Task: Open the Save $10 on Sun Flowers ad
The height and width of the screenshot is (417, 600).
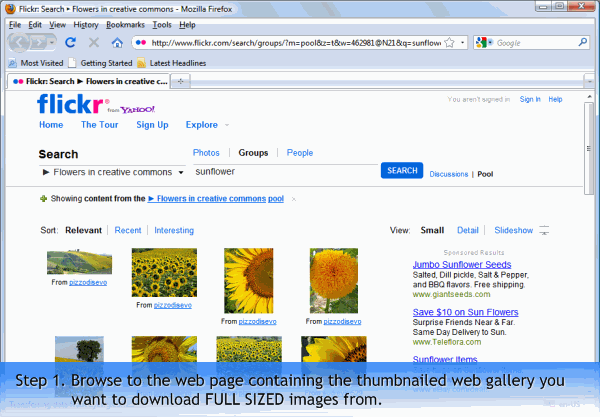Action: point(465,312)
